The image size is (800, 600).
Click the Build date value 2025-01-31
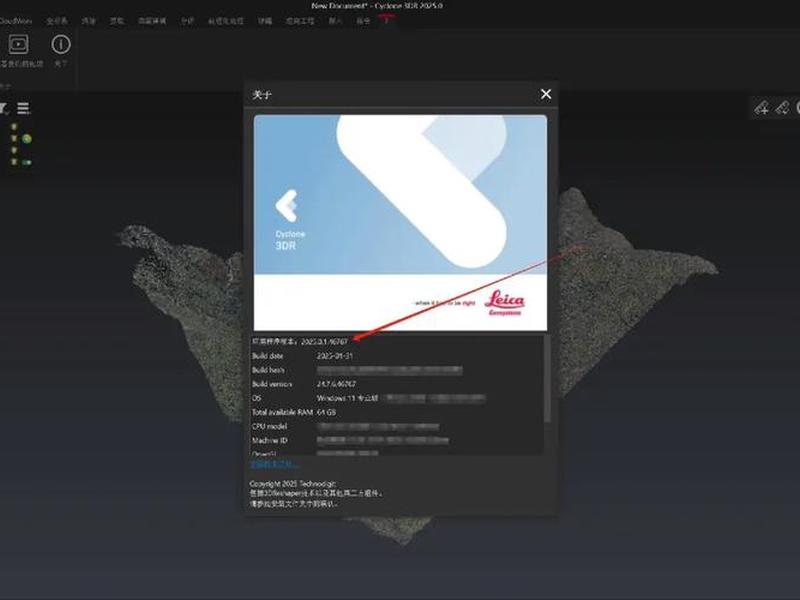pyautogui.click(x=335, y=356)
